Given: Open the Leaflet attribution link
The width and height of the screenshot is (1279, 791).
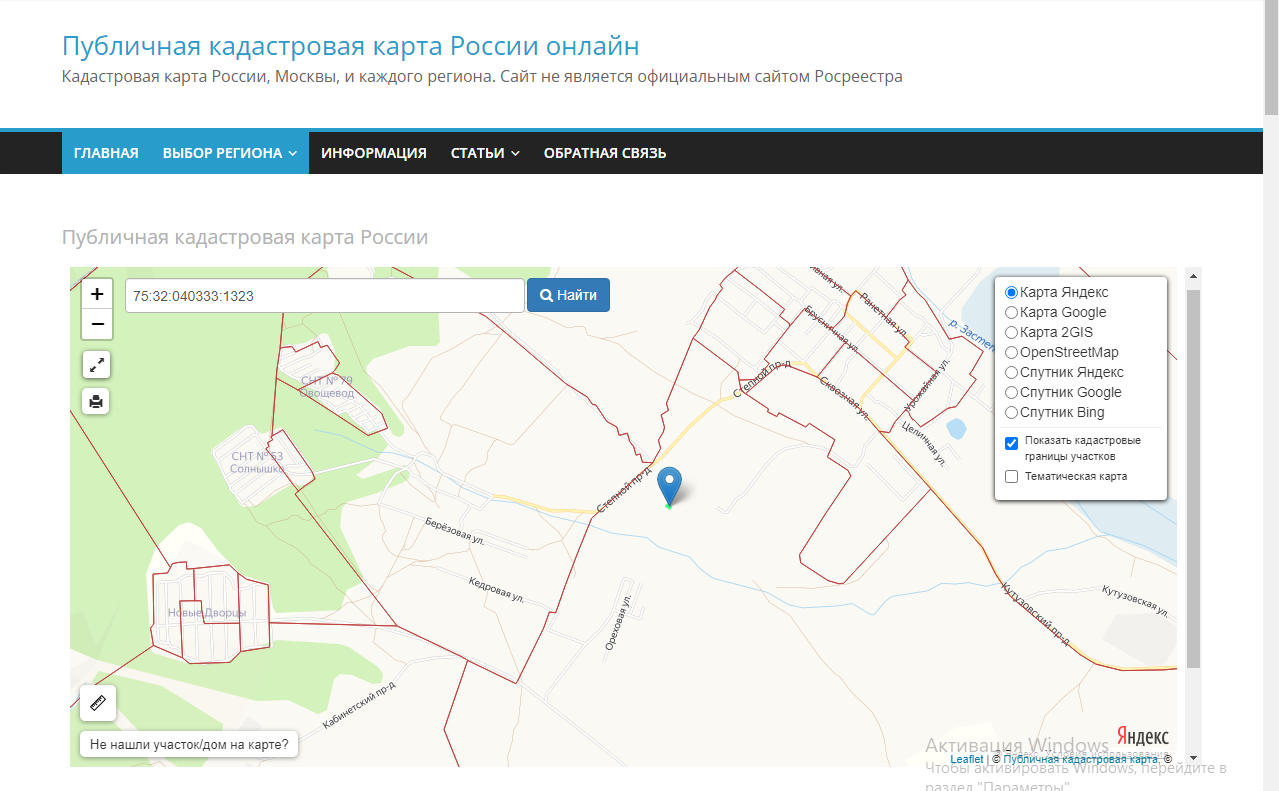Looking at the screenshot, I should (967, 760).
